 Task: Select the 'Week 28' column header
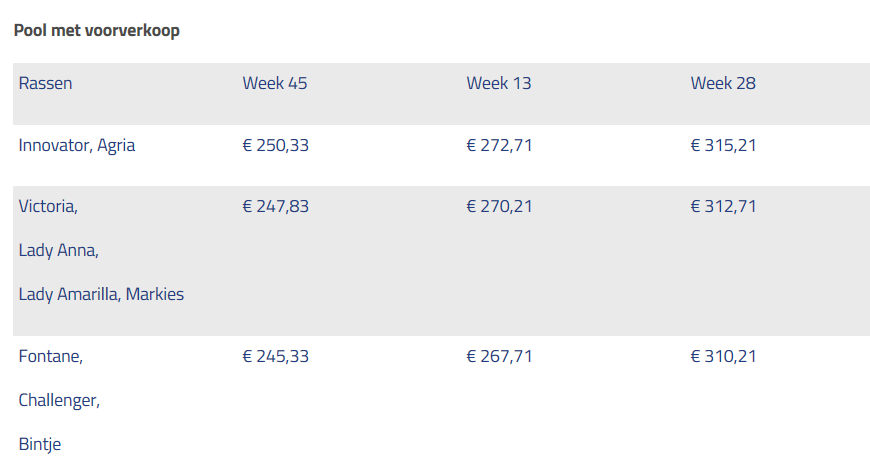coord(723,83)
